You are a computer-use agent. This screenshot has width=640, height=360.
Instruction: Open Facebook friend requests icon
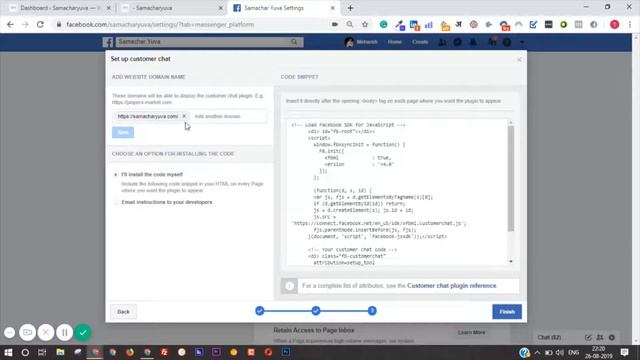(442, 42)
